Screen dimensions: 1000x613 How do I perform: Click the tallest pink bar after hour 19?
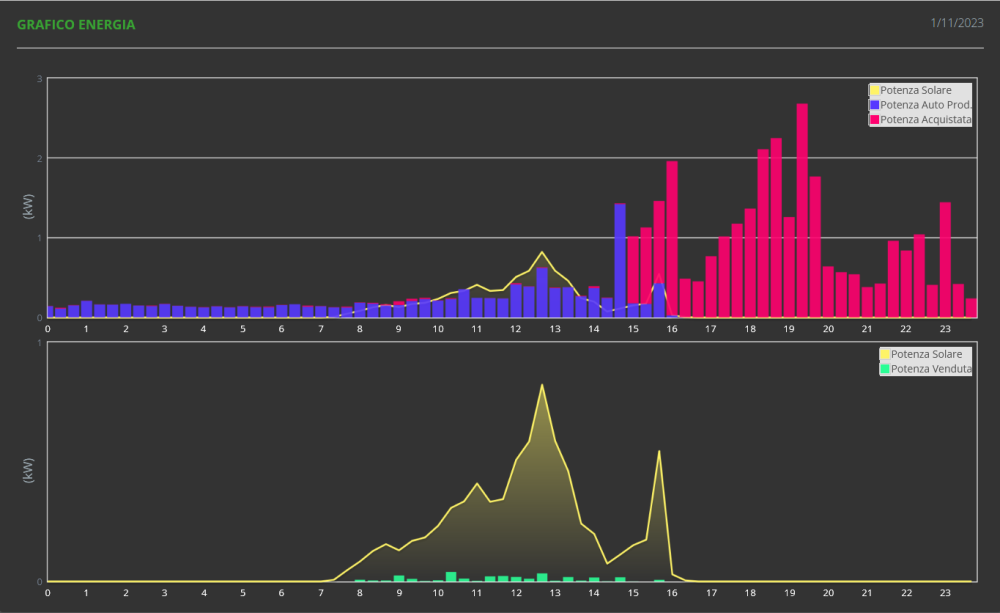click(x=802, y=210)
